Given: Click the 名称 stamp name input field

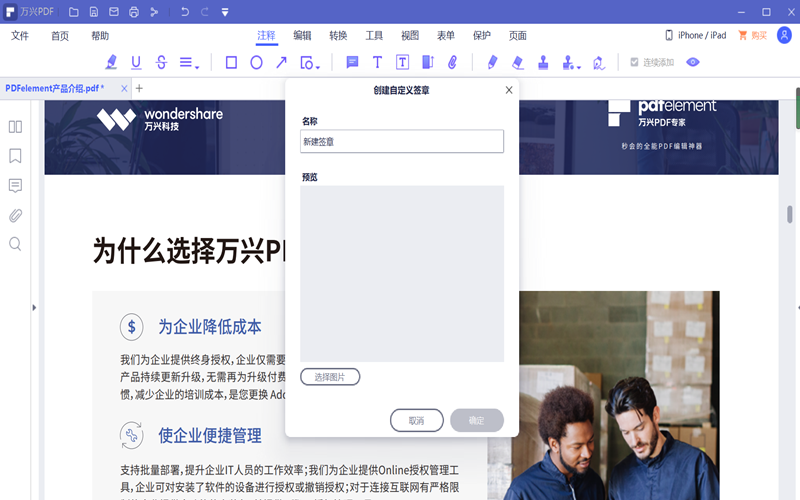Looking at the screenshot, I should tap(402, 141).
